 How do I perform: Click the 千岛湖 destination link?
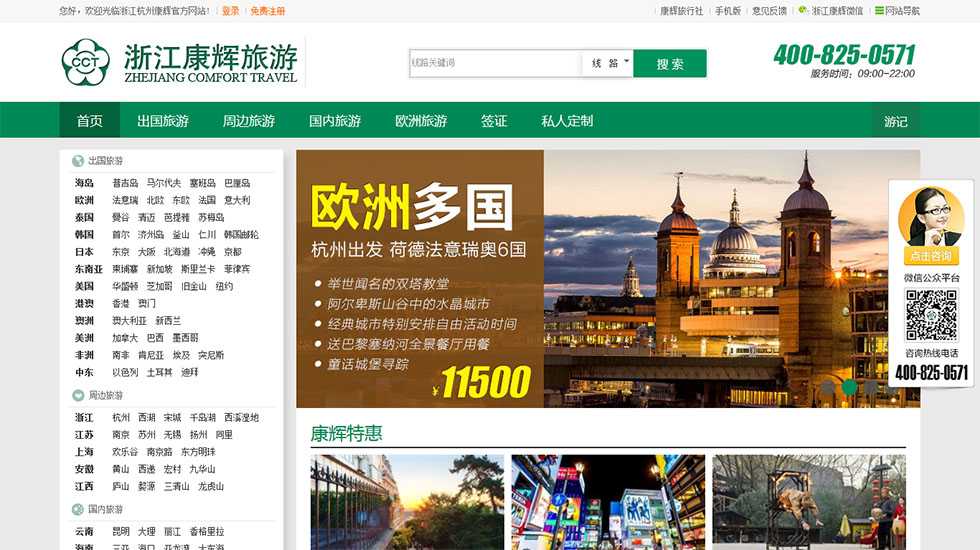tap(202, 418)
